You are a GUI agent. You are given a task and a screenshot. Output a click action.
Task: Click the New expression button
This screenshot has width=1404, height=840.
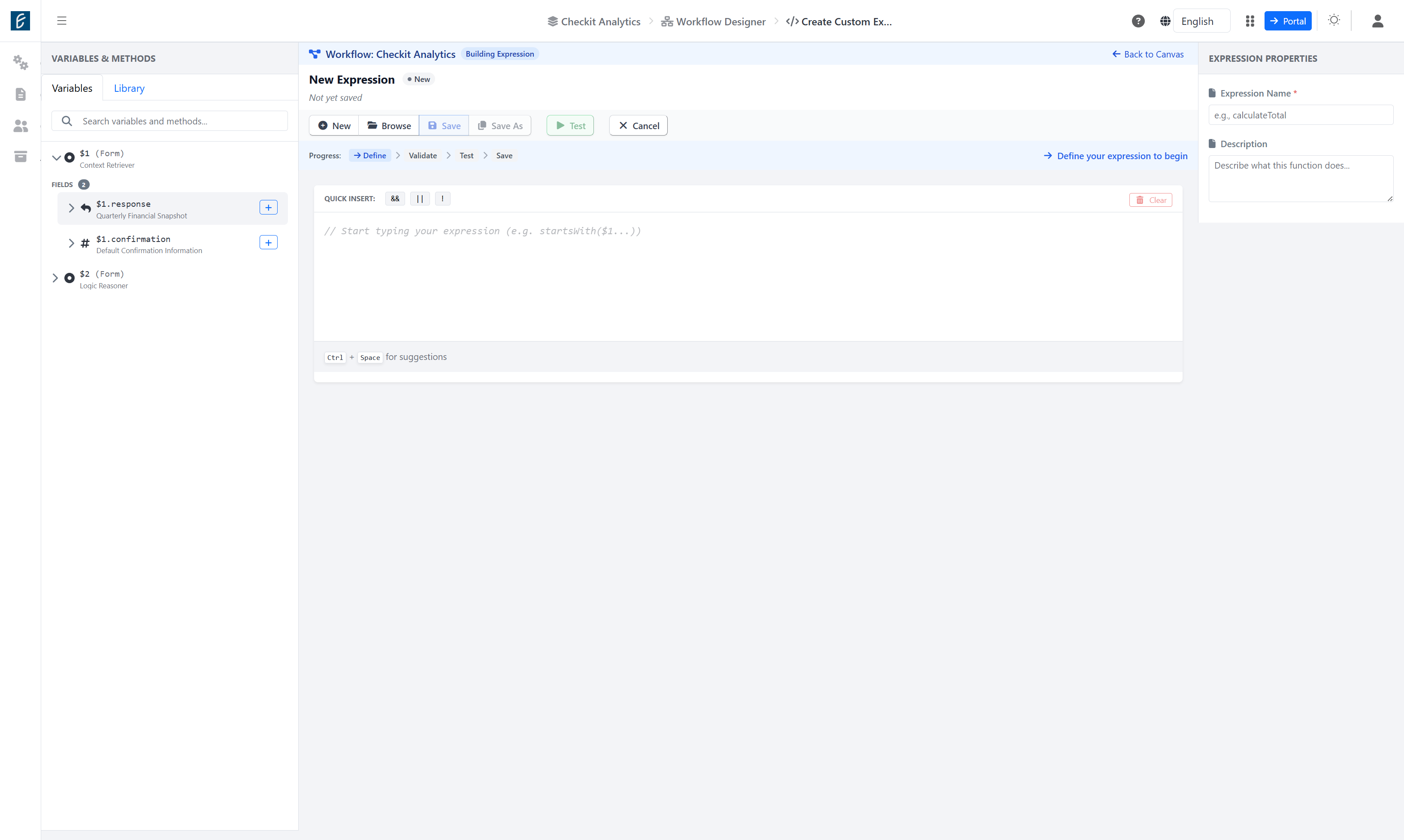point(334,126)
